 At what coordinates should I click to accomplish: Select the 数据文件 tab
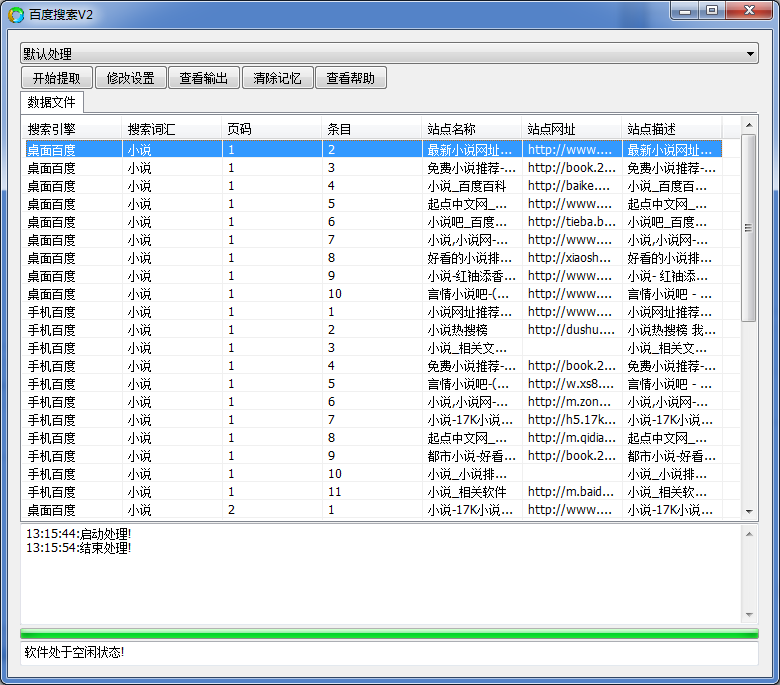(52, 102)
